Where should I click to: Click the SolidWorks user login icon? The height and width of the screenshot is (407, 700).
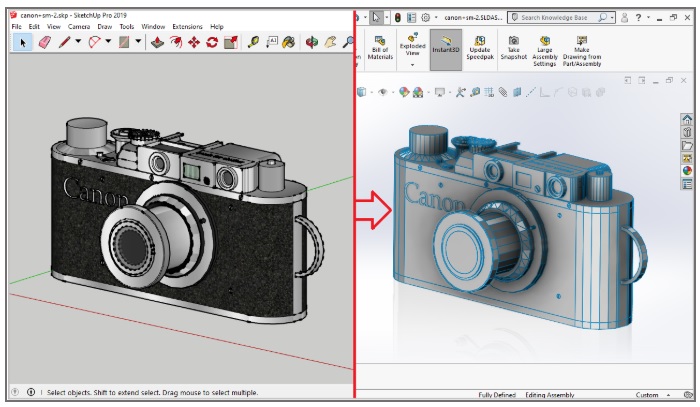(x=625, y=18)
